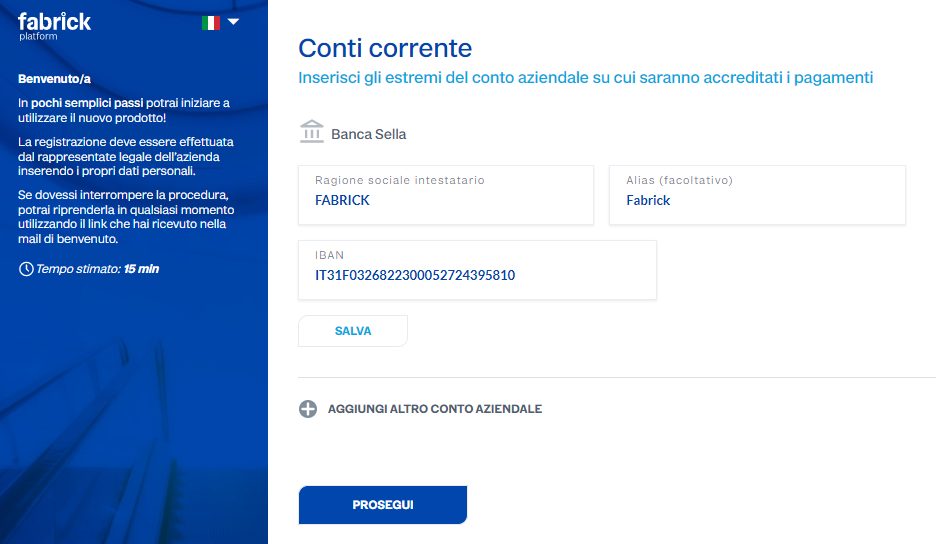Click the IT31F IBAN number text
The width and height of the screenshot is (936, 544).
[x=415, y=275]
